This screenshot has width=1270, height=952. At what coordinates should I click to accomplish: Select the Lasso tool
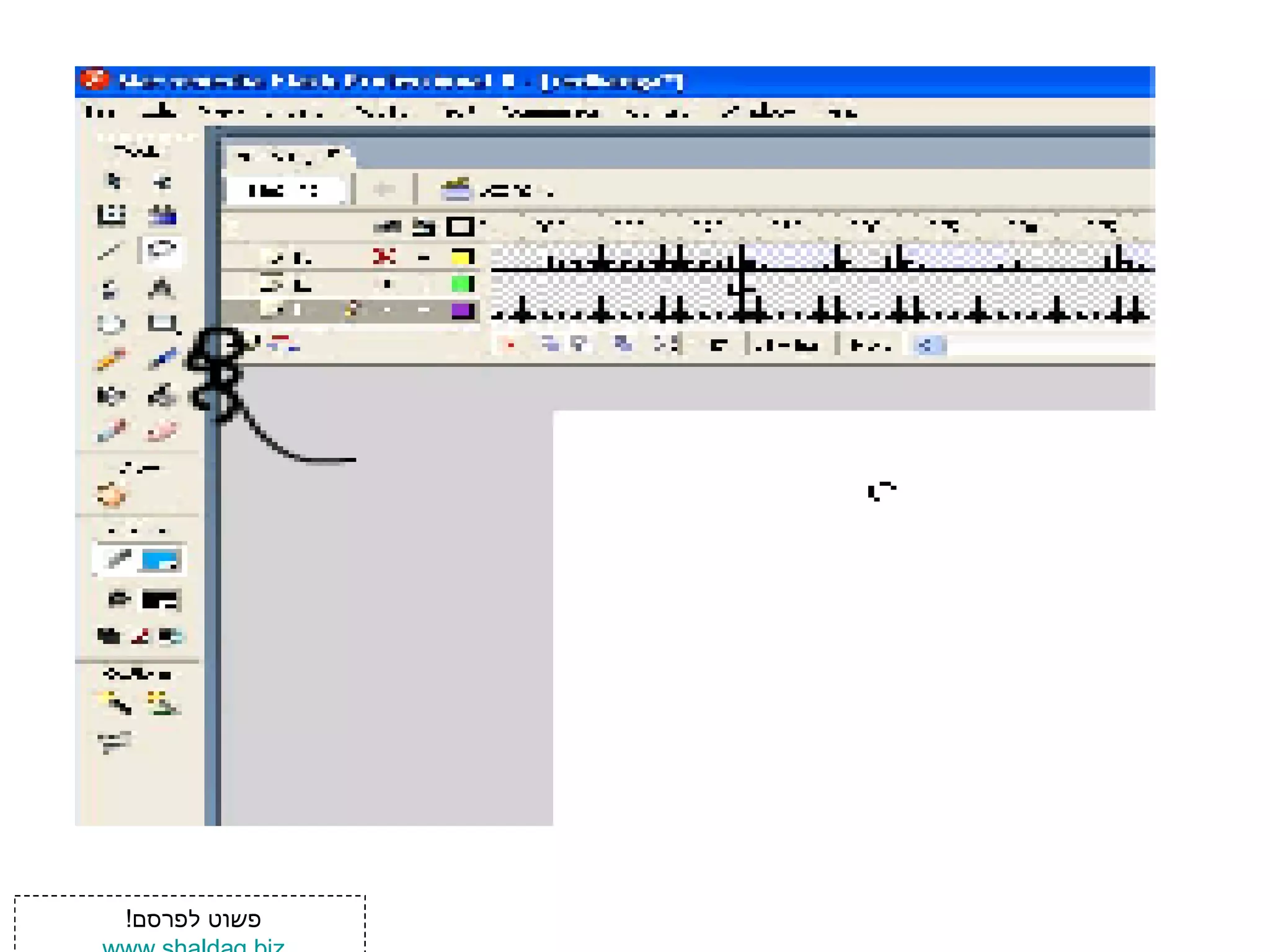point(161,250)
